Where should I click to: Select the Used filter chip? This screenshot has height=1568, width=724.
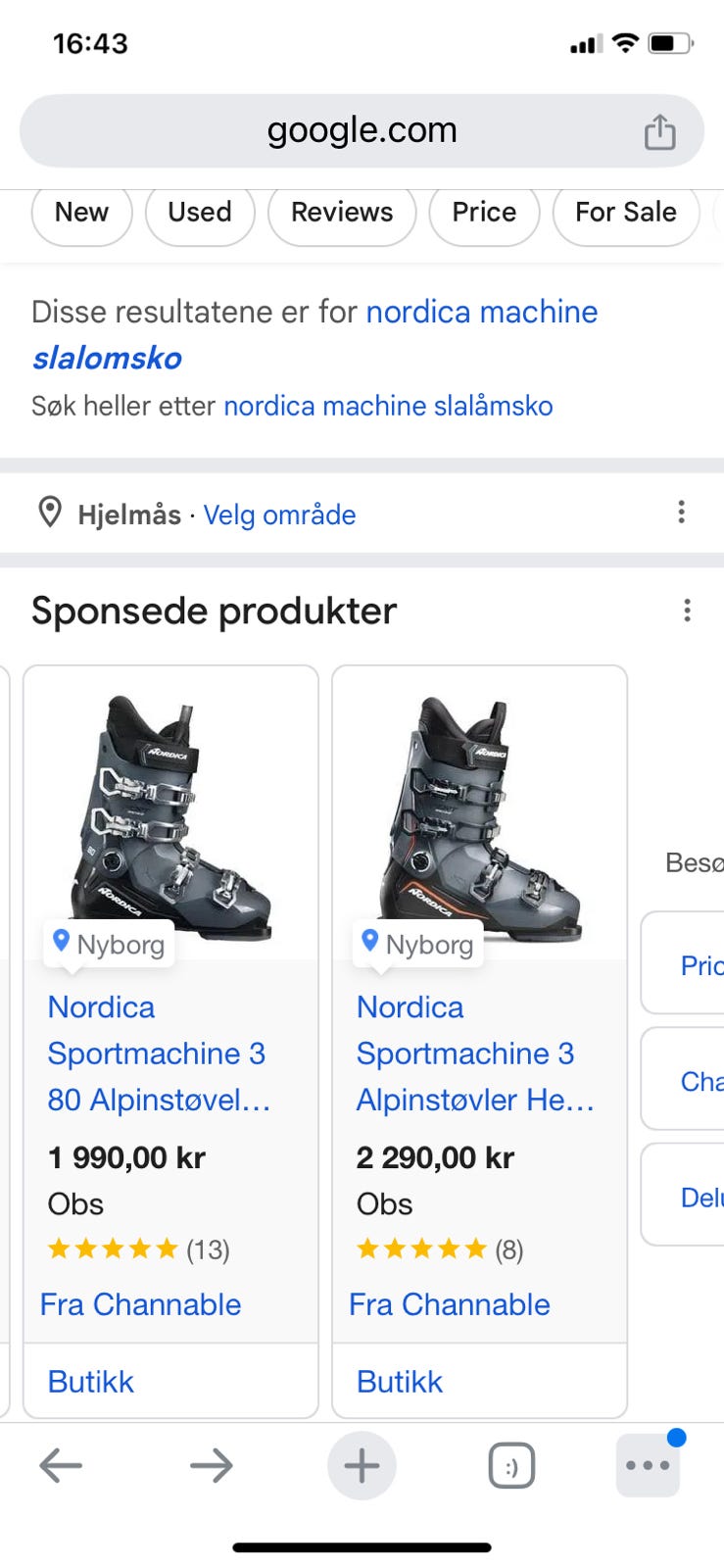click(x=200, y=213)
